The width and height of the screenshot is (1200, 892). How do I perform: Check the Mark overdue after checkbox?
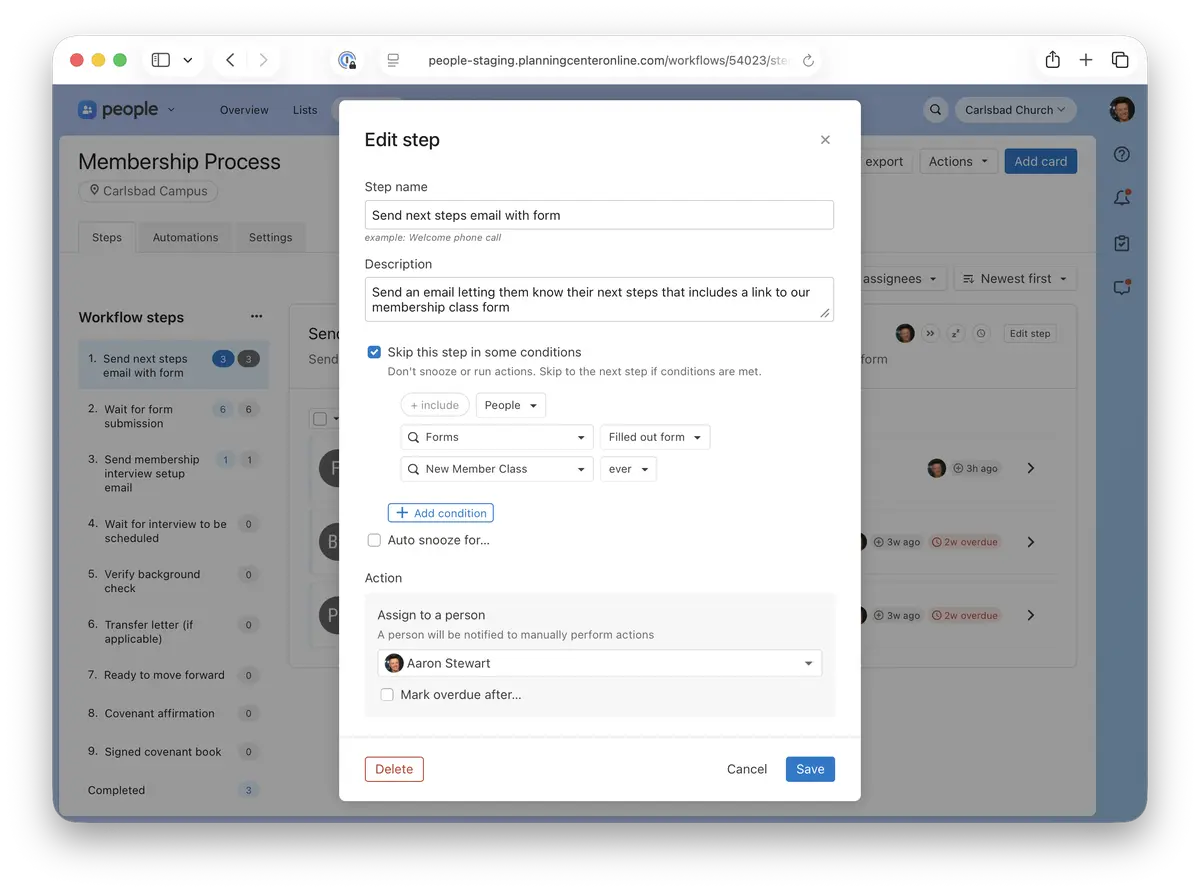coord(387,694)
